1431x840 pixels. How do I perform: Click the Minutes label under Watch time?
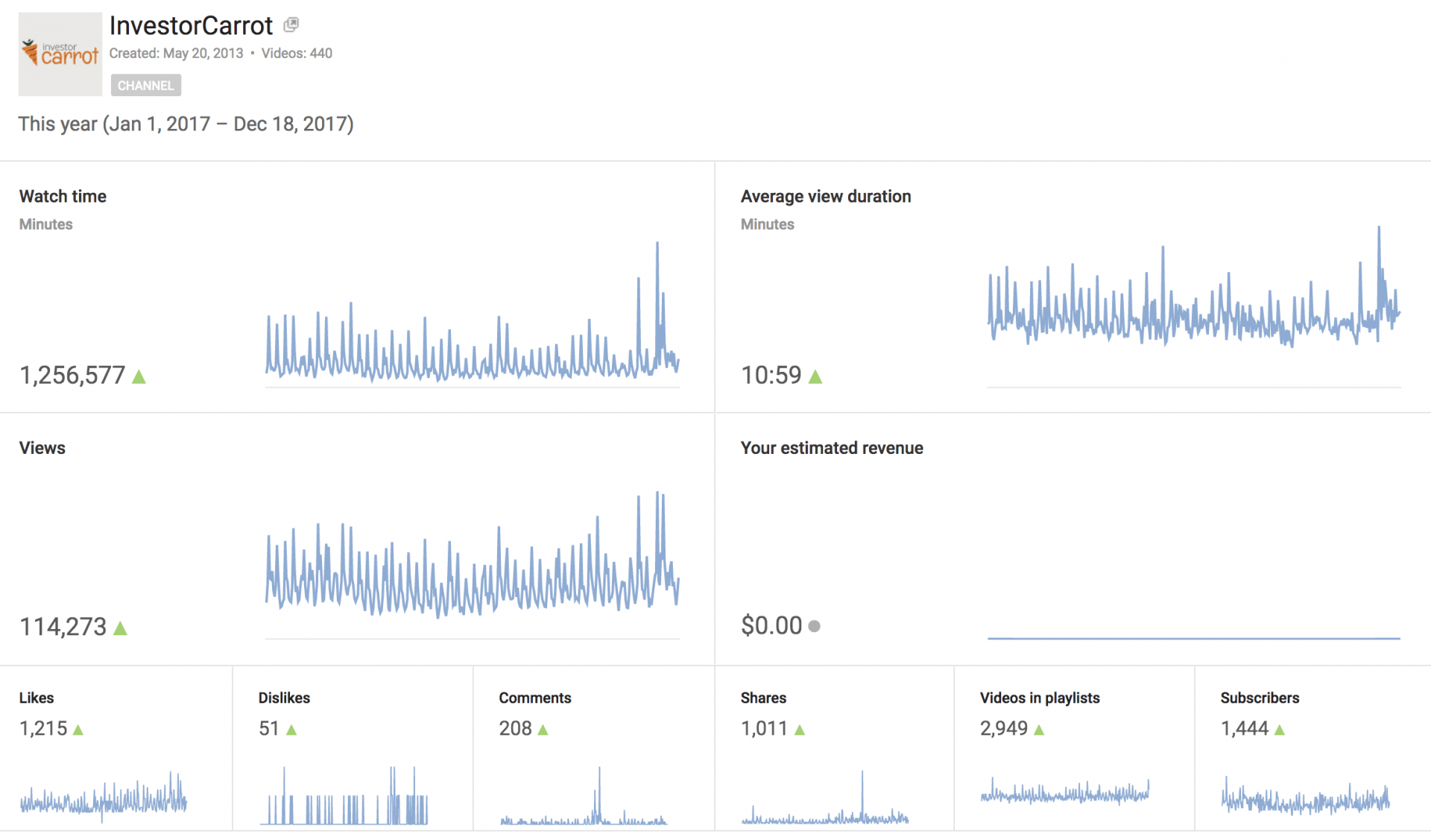point(45,224)
